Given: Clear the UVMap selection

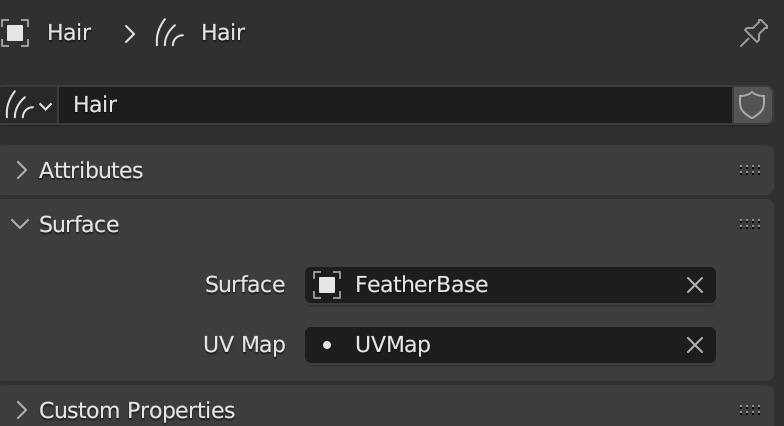Looking at the screenshot, I should (x=694, y=345).
